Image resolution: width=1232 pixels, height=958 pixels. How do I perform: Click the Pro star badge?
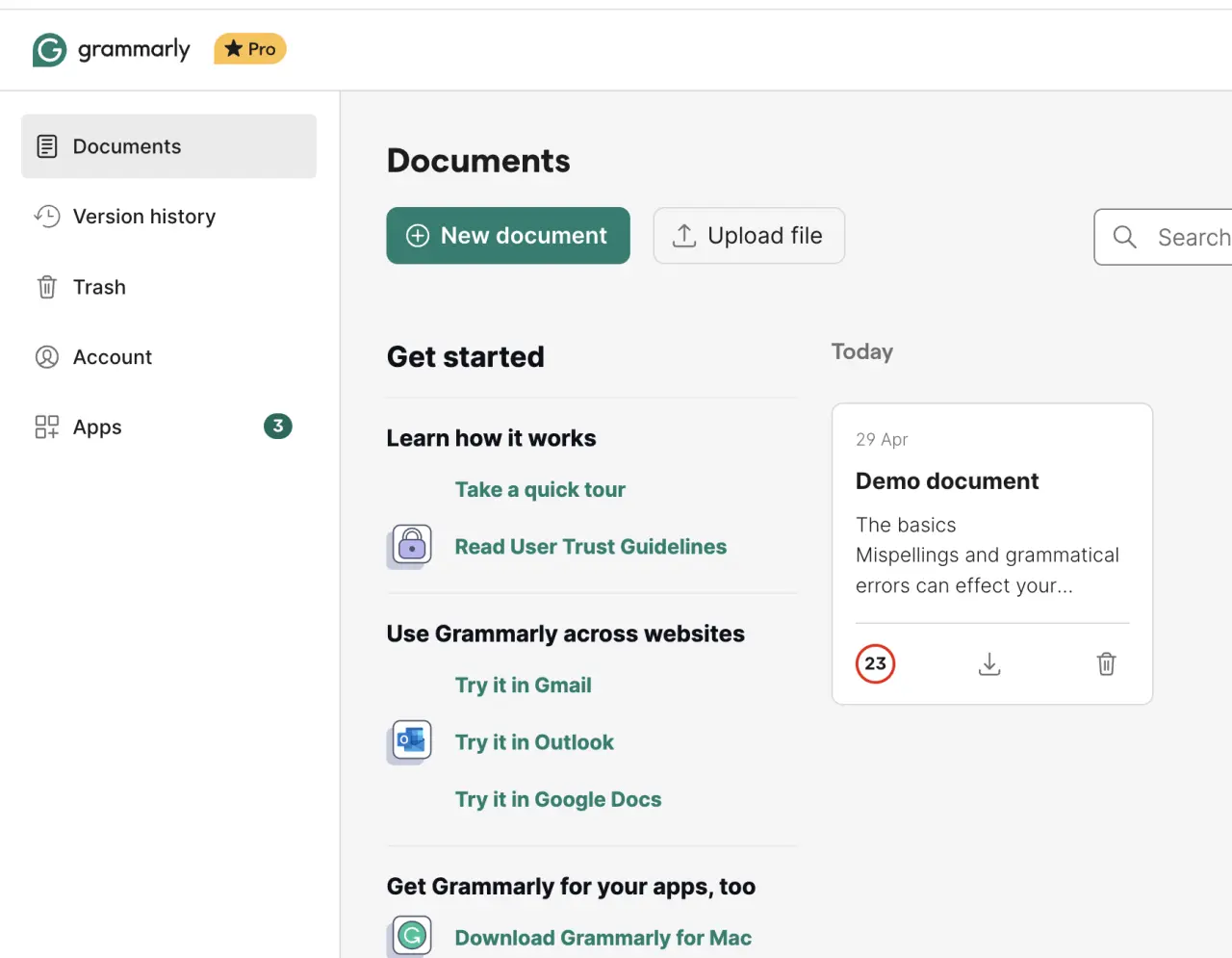pos(250,49)
